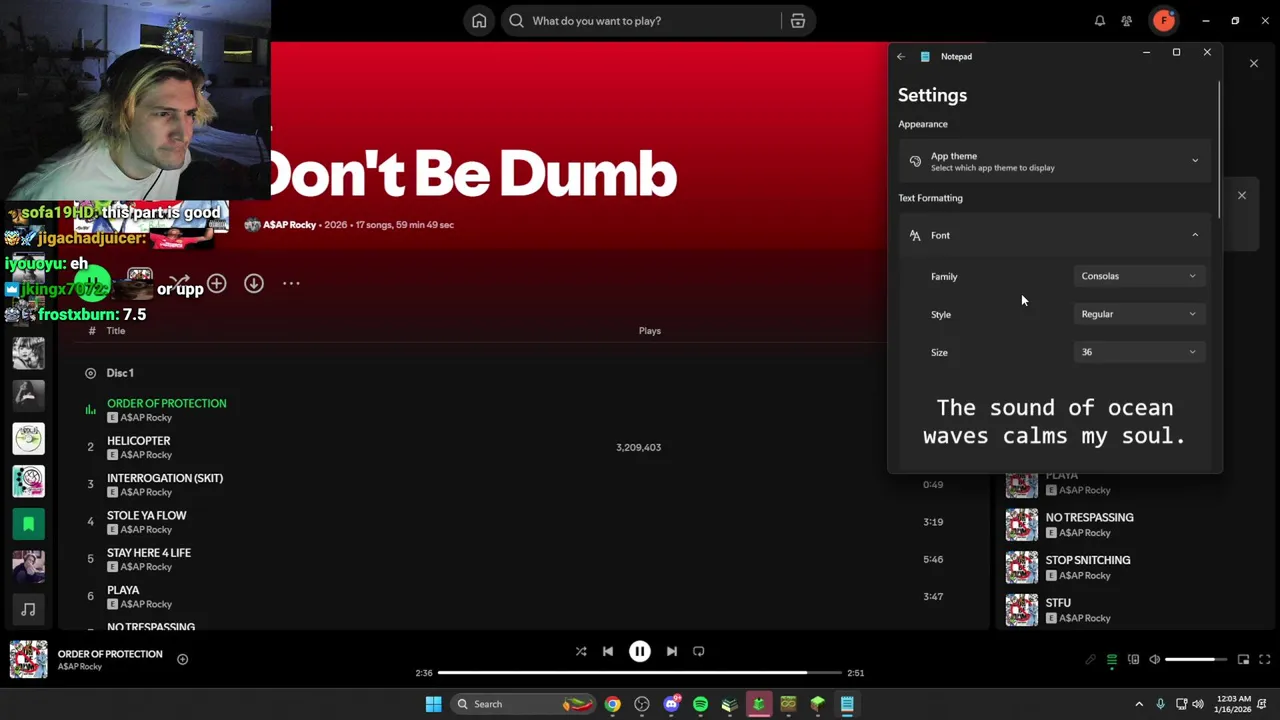Open the Queue icon in player bar
The width and height of the screenshot is (1280, 720).
[1111, 660]
